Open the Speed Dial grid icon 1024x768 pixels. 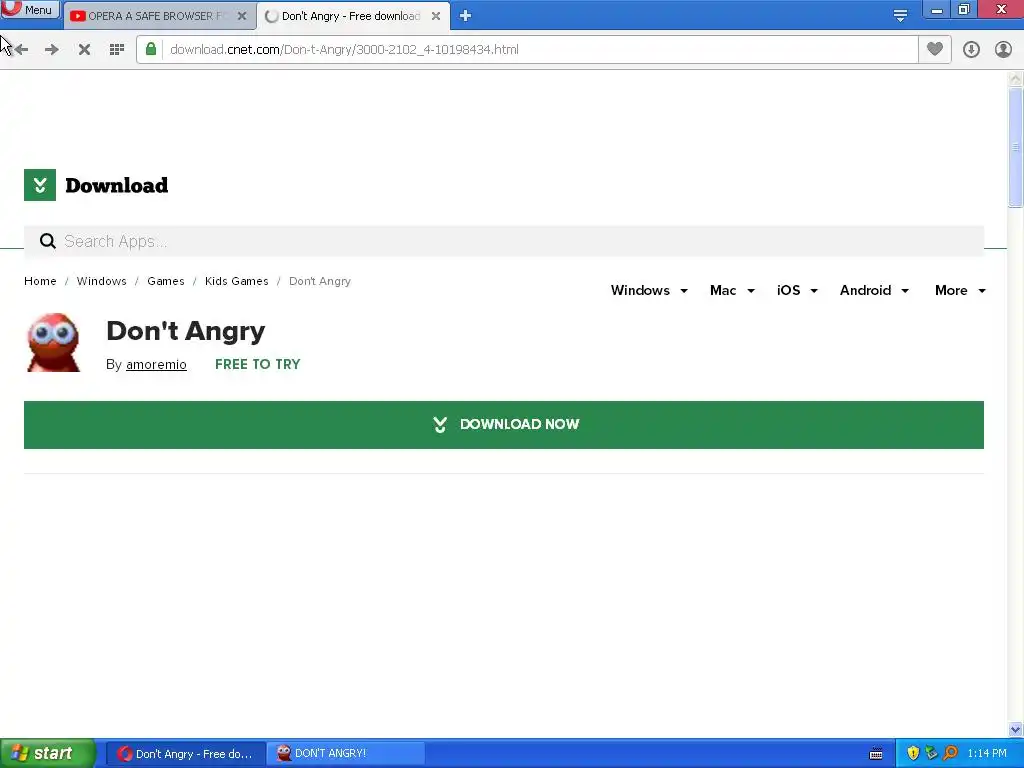(x=117, y=50)
